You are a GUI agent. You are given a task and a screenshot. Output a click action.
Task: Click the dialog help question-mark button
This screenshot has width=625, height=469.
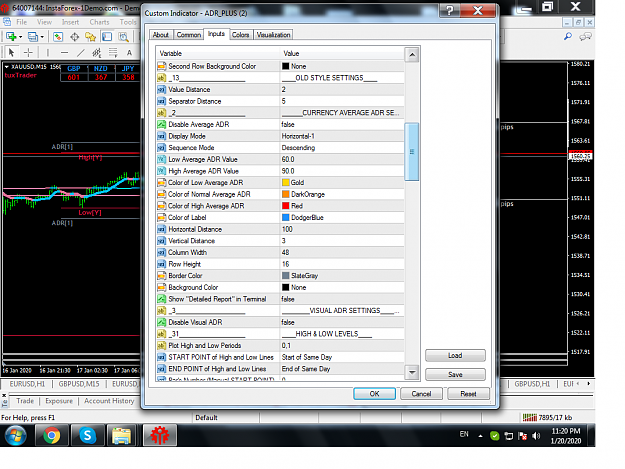[450, 10]
